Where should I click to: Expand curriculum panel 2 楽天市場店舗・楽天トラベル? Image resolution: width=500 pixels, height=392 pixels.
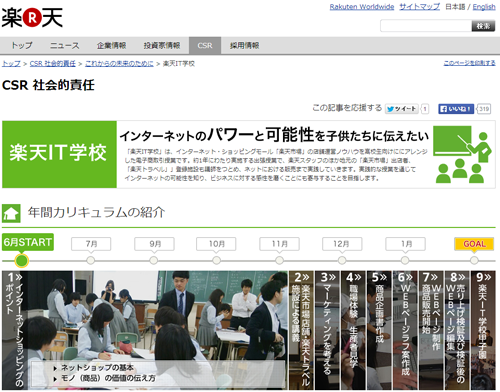pos(301,330)
